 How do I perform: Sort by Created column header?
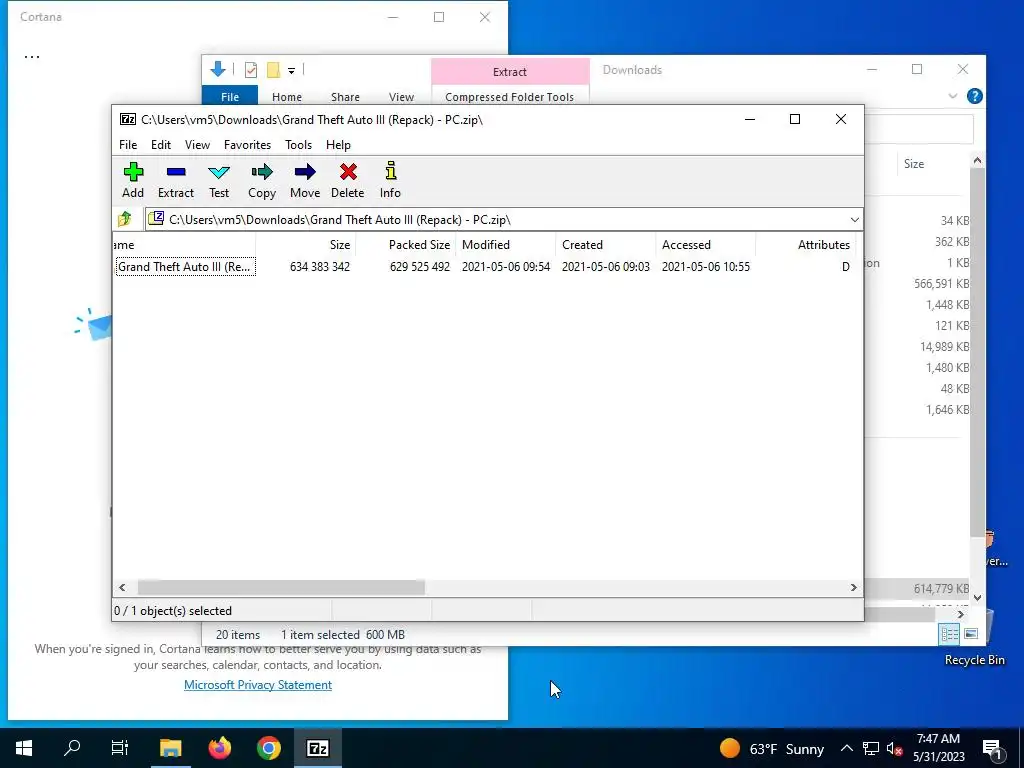pos(605,245)
